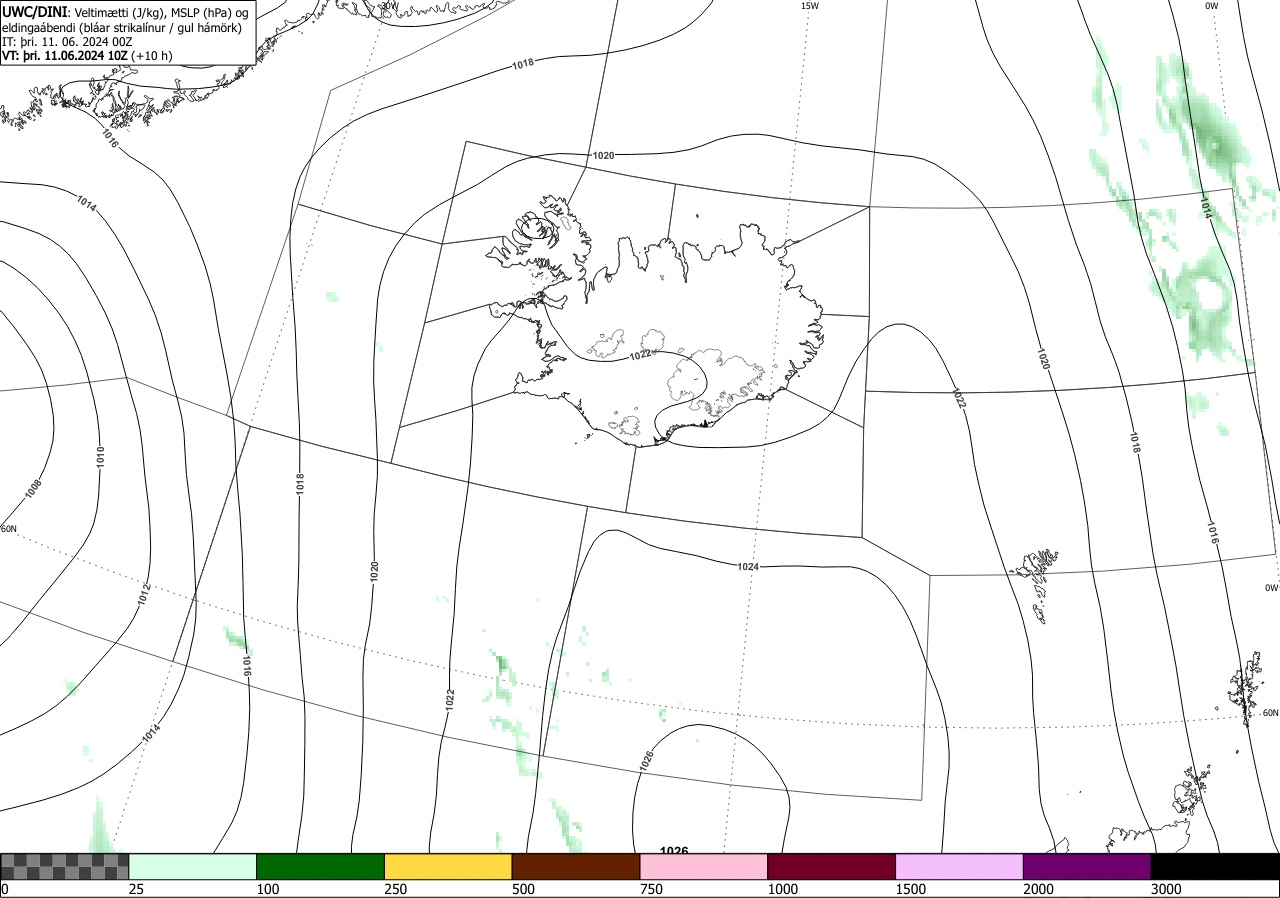Click the legend value "750"
This screenshot has width=1280, height=898.
pyautogui.click(x=651, y=889)
